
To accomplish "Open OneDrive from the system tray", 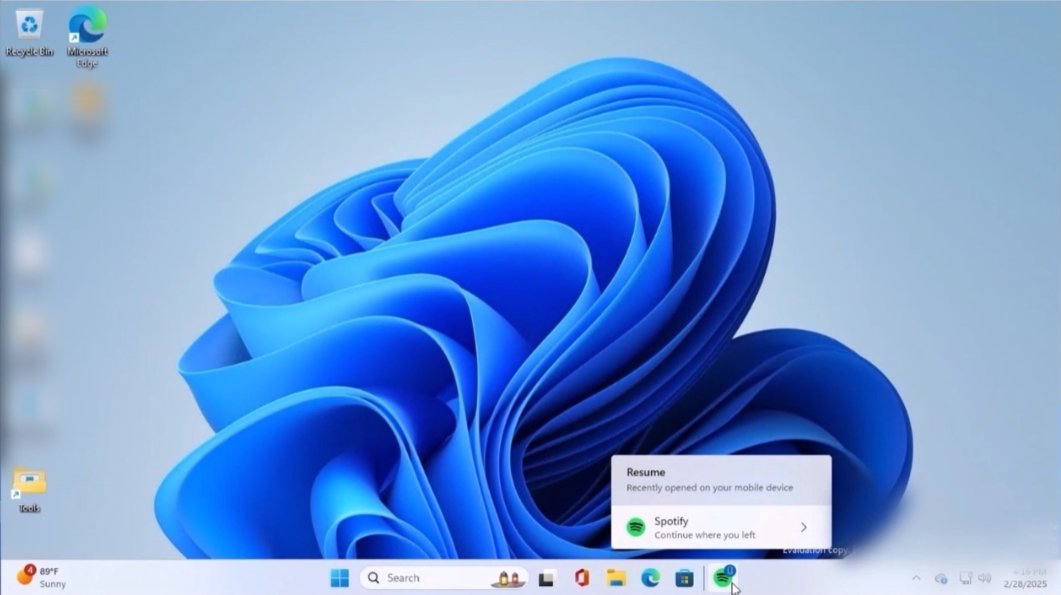I will click(942, 578).
